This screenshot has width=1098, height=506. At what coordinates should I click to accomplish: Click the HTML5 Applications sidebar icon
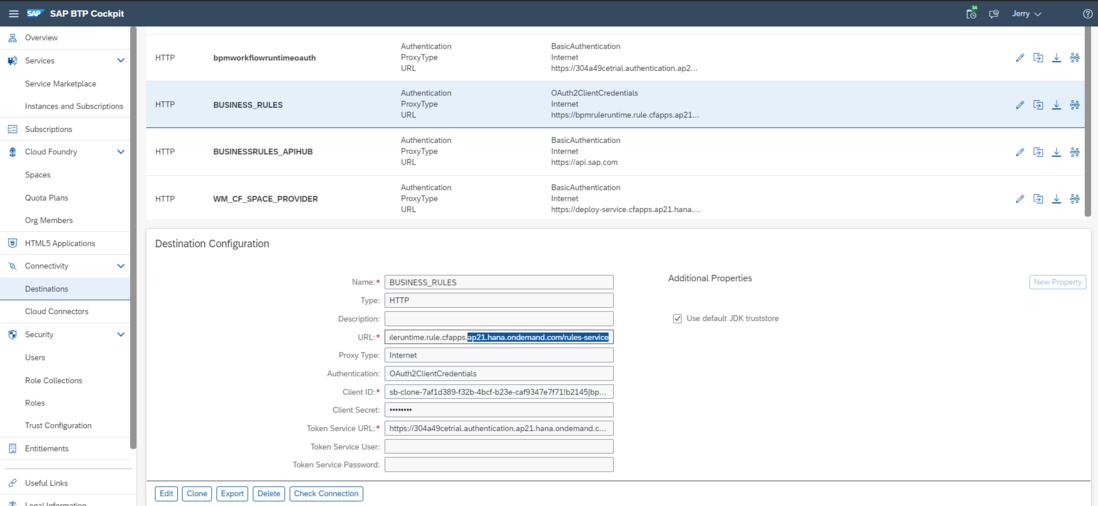pyautogui.click(x=12, y=244)
